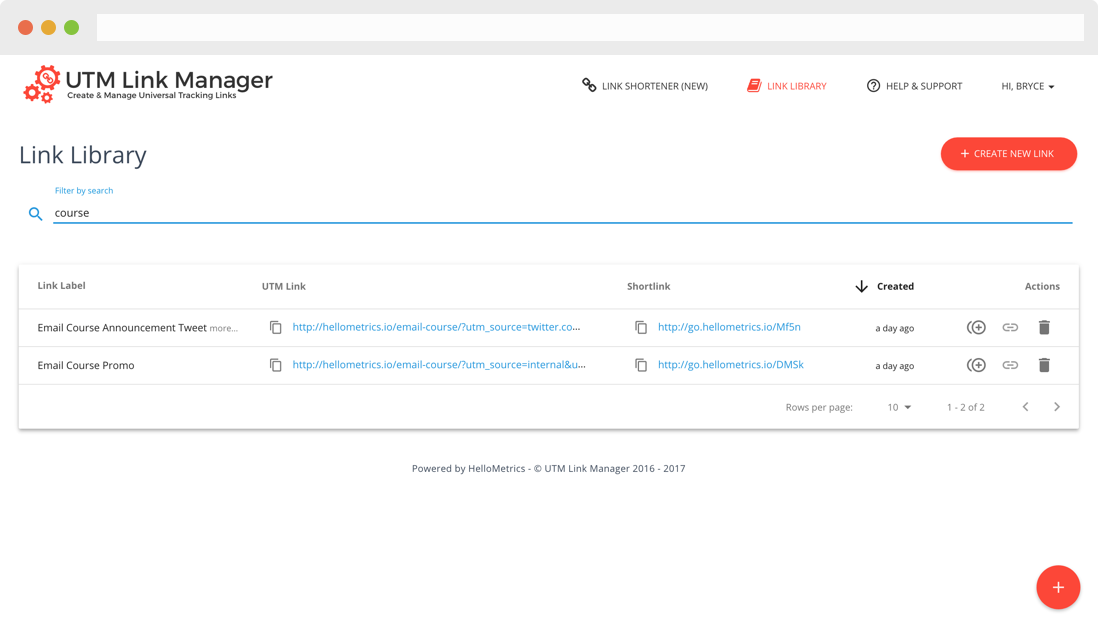
Task: Click the Link Shortener chain icon
Action: click(589, 85)
